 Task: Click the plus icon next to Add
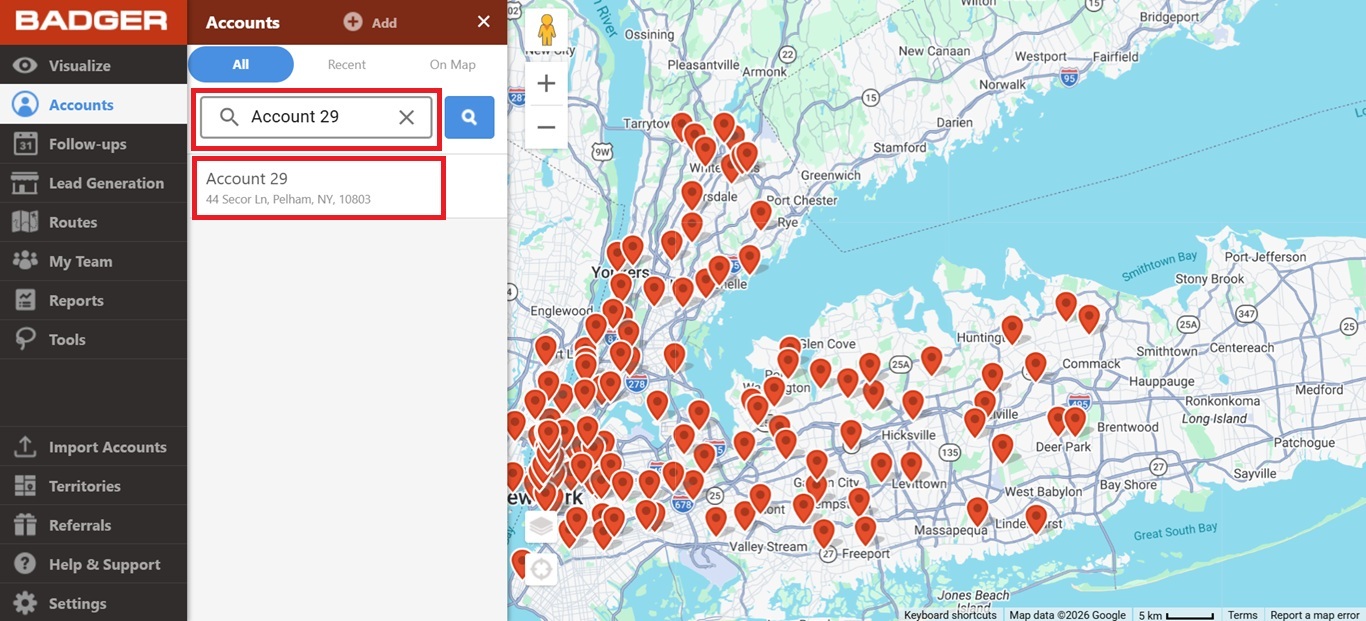click(x=353, y=22)
